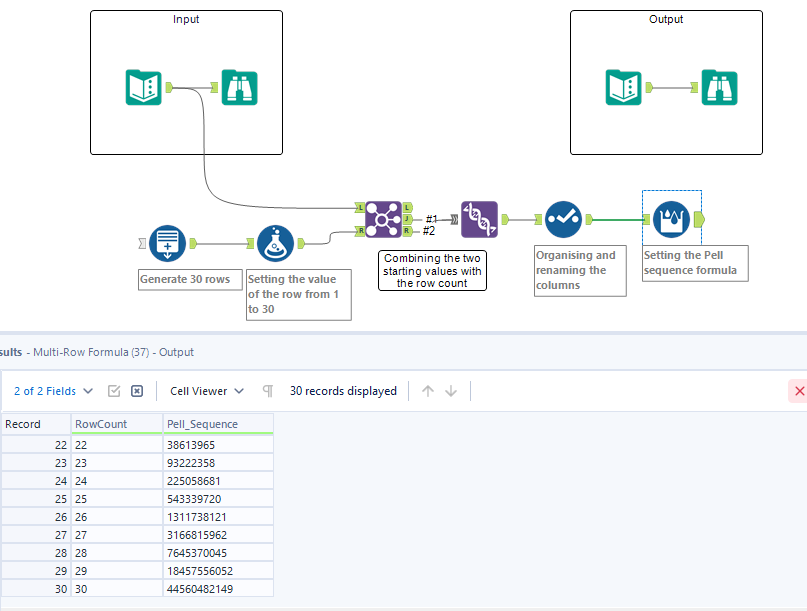Select record number 28 row header
807x611 pixels.
tap(36, 553)
